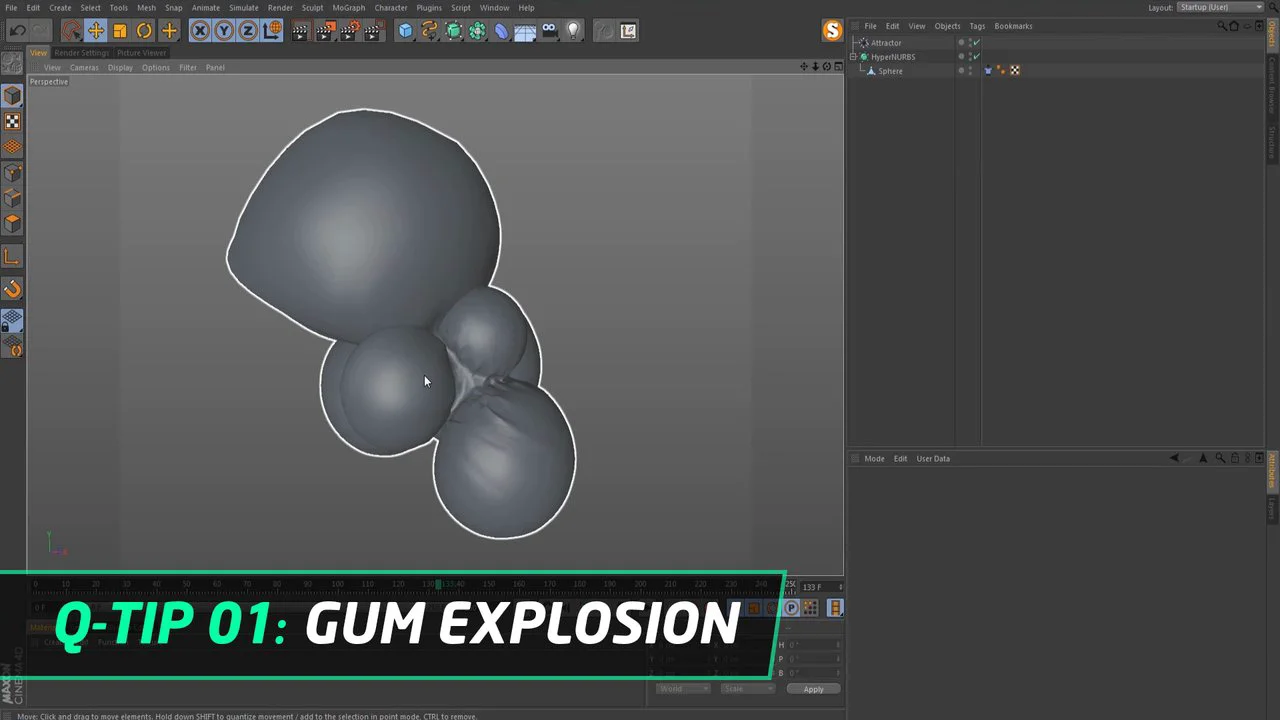Screen dimensions: 1280x720
Task: Open the MoGraph menu
Action: (348, 7)
